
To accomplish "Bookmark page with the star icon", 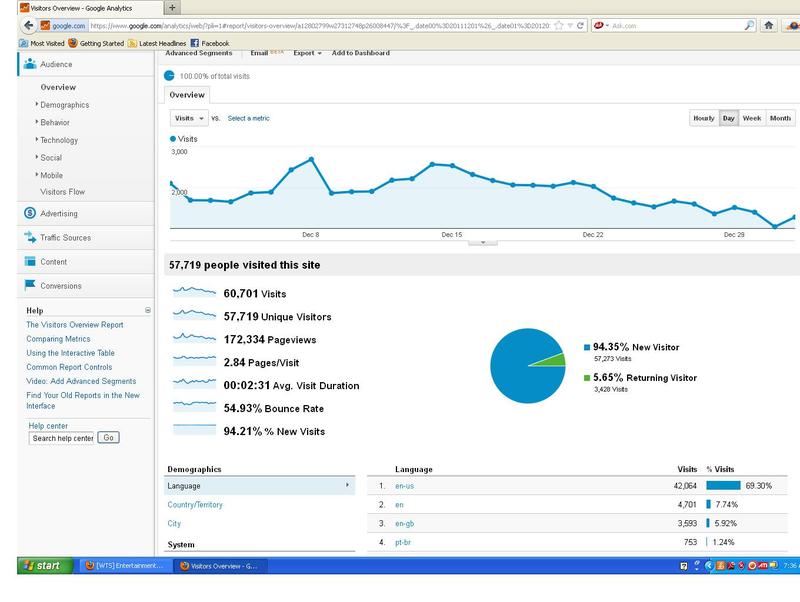I will [x=559, y=25].
